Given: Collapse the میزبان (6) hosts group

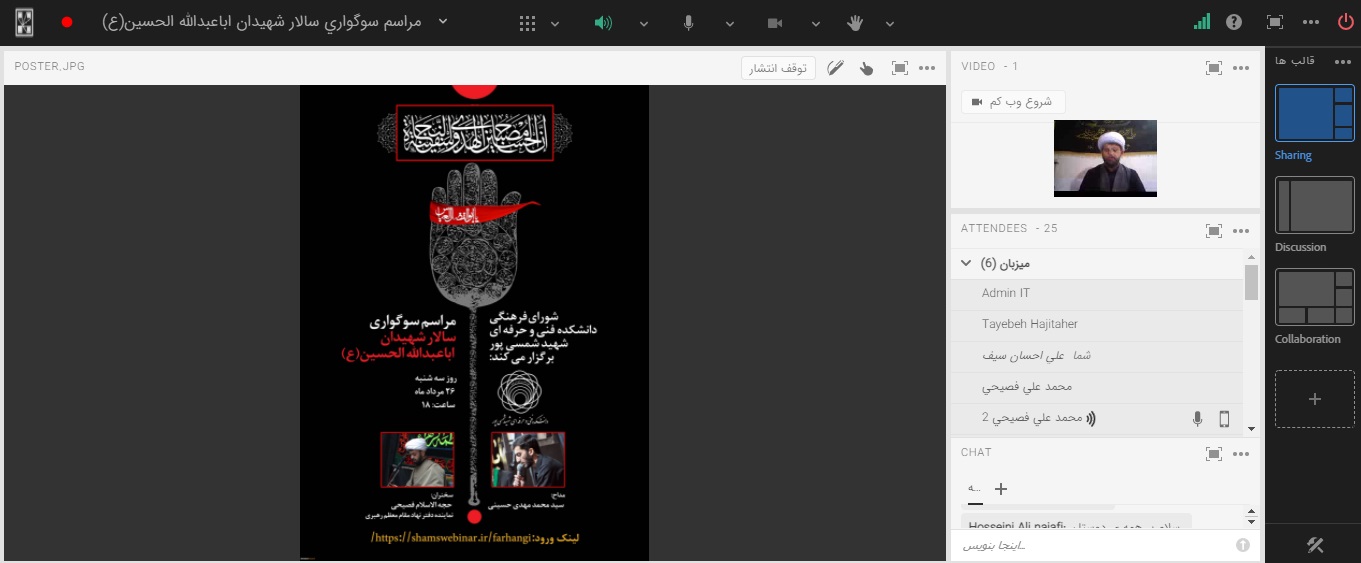Looking at the screenshot, I should [966, 264].
